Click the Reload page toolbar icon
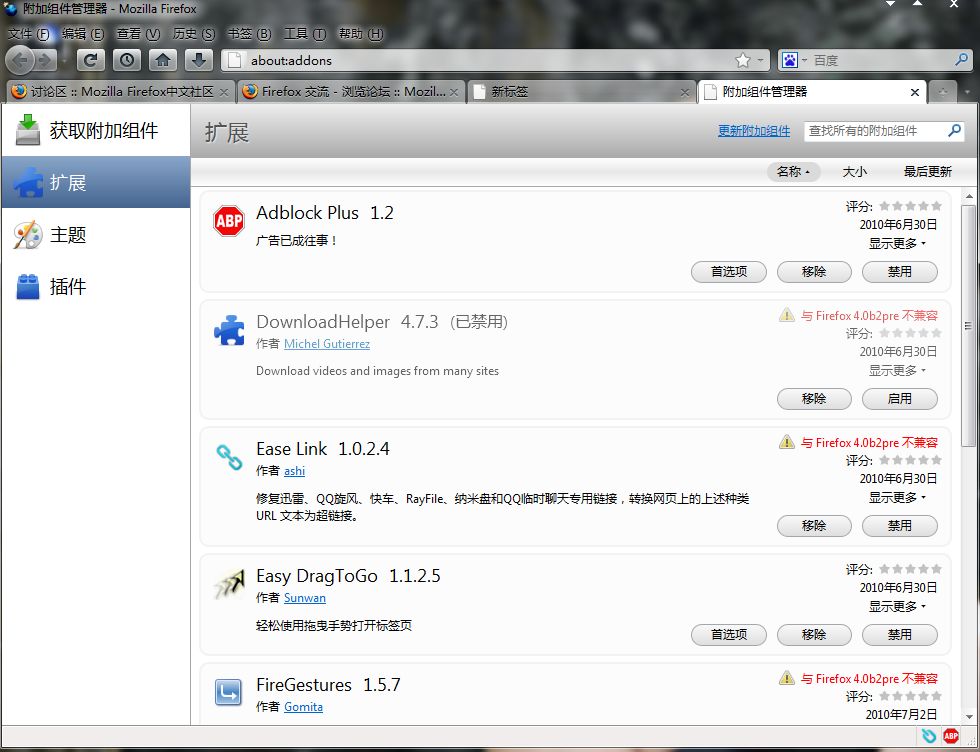Screen dimensions: 980x752 (91, 60)
